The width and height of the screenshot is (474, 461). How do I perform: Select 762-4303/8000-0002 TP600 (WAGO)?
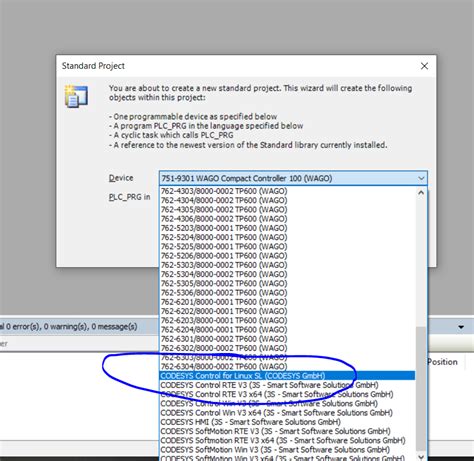(287, 191)
